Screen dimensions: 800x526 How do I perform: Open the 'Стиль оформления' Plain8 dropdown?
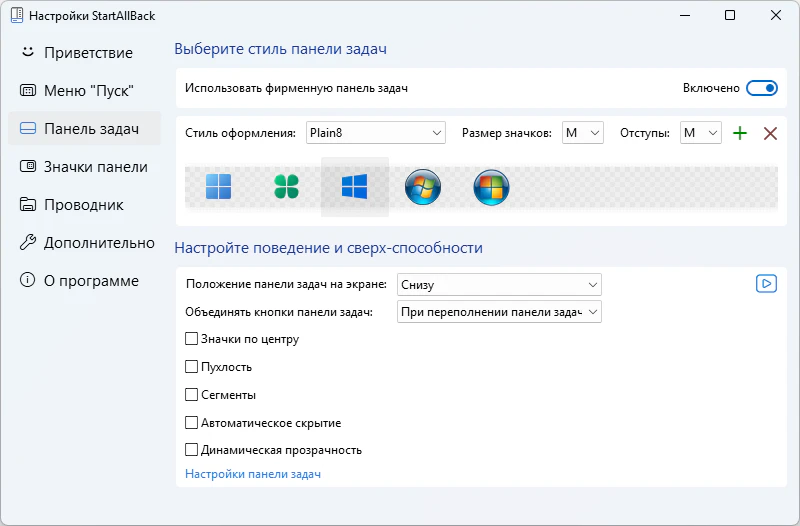[375, 133]
